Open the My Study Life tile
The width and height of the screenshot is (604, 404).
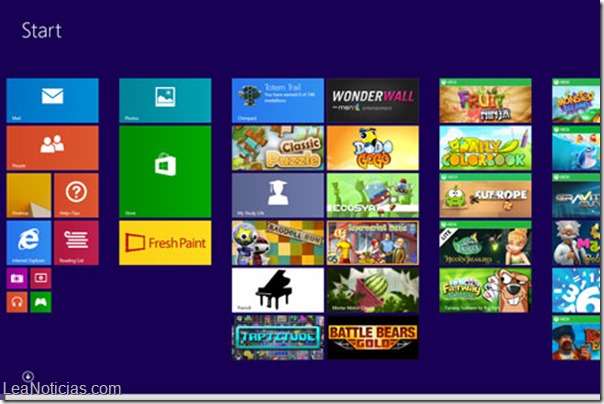(x=278, y=195)
